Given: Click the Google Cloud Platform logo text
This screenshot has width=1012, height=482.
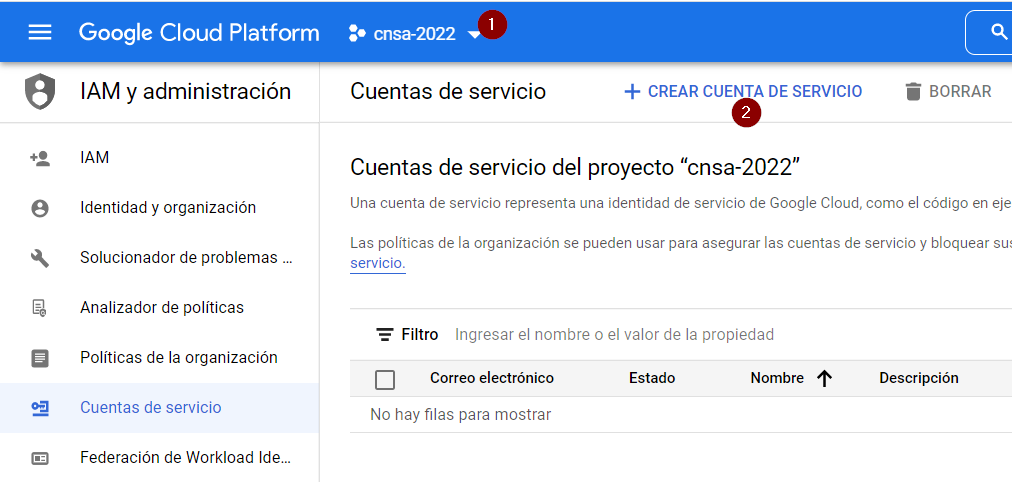Looking at the screenshot, I should pyautogui.click(x=199, y=32).
